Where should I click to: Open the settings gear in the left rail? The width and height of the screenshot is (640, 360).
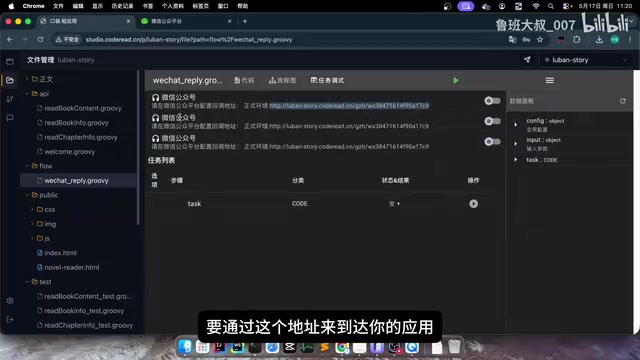coord(10,300)
